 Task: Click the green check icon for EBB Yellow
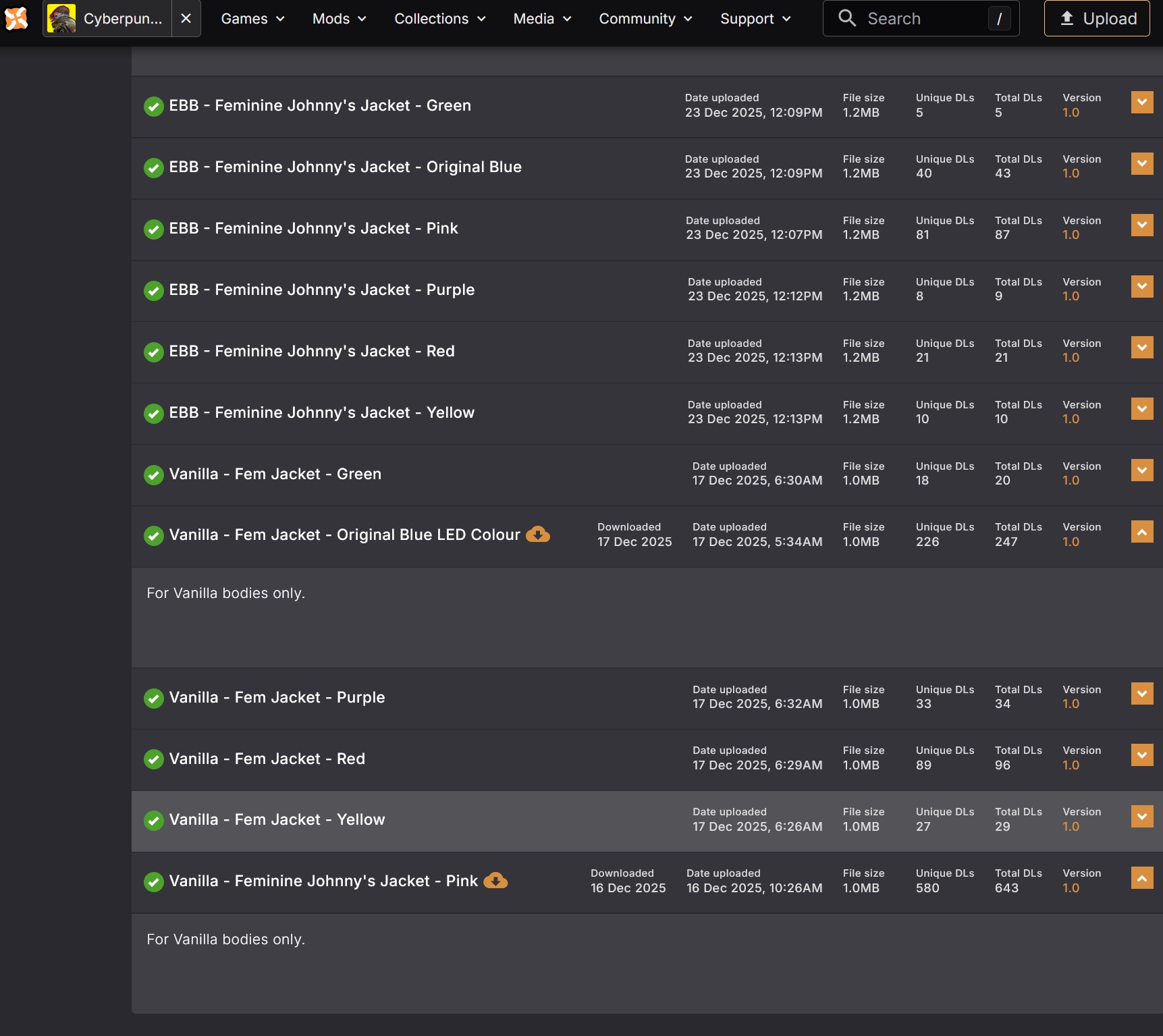click(154, 414)
